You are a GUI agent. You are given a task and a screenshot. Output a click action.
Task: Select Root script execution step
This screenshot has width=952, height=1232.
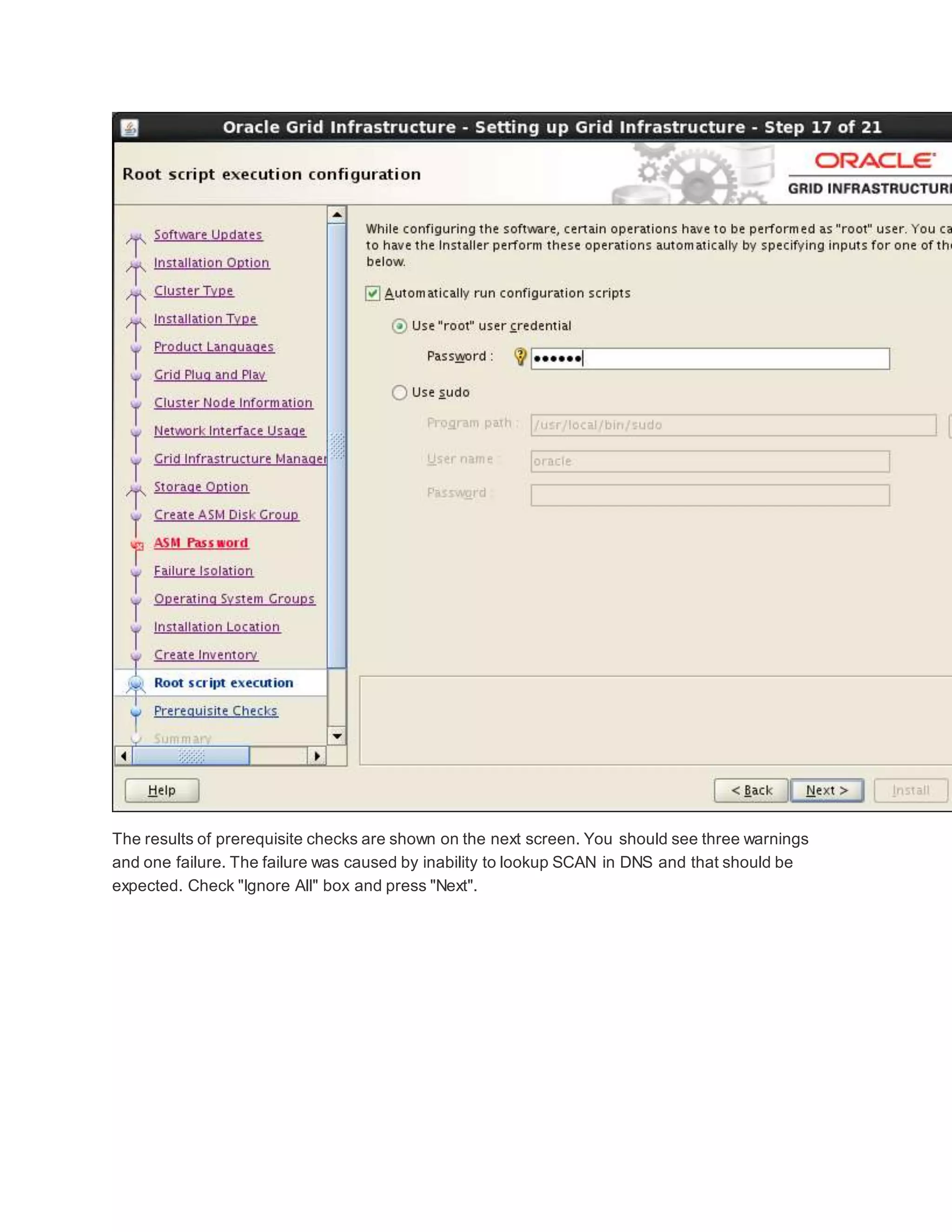point(223,683)
